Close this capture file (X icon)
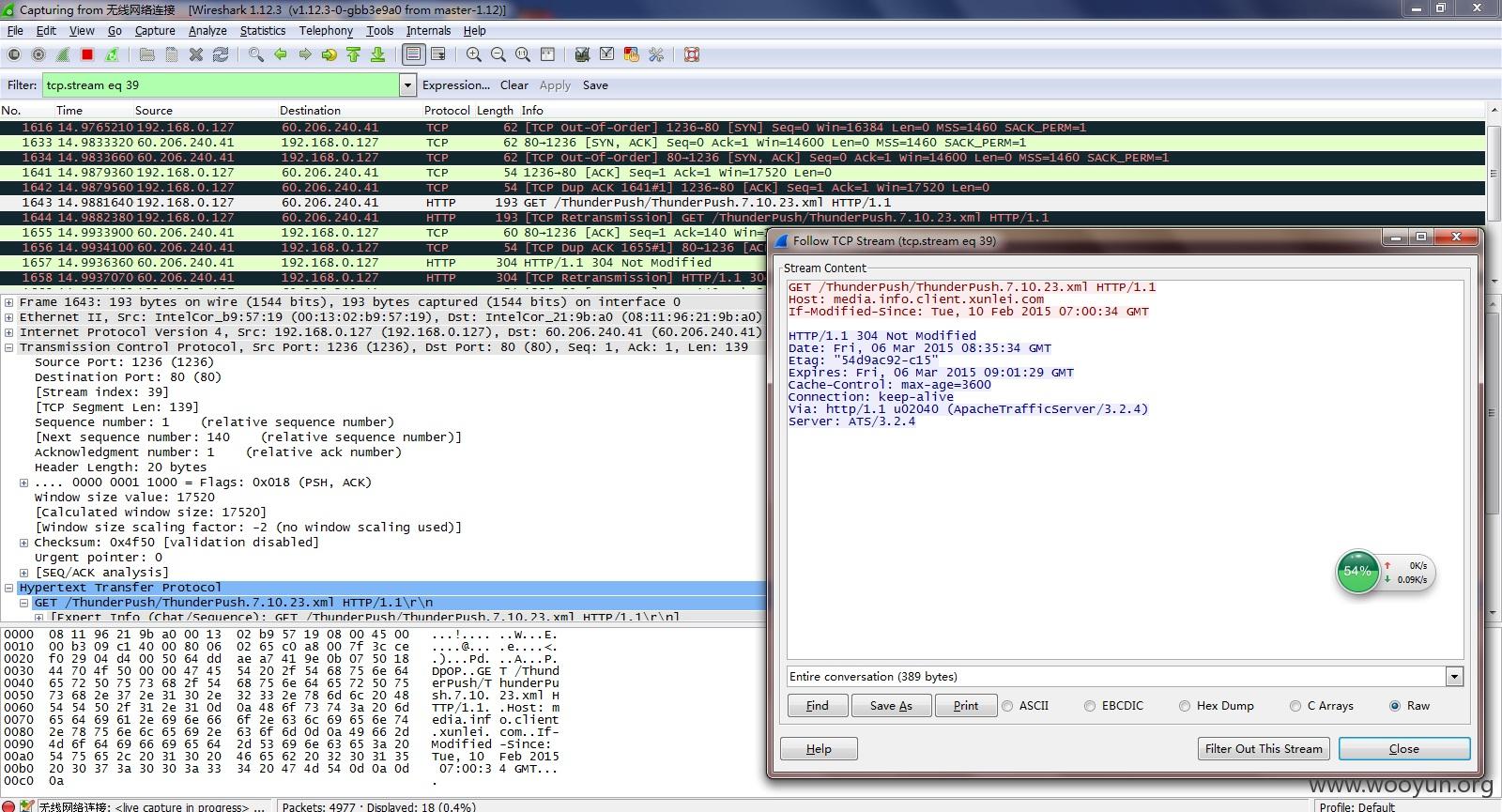Viewport: 1502px width, 812px height. pyautogui.click(x=196, y=54)
